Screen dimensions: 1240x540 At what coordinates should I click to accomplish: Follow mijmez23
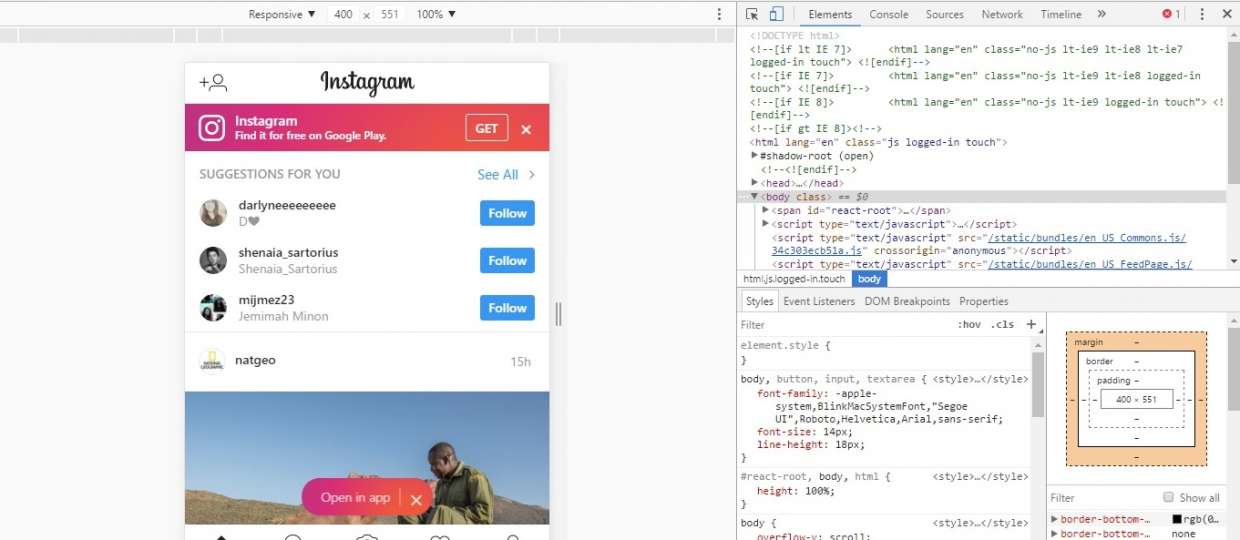pos(507,308)
